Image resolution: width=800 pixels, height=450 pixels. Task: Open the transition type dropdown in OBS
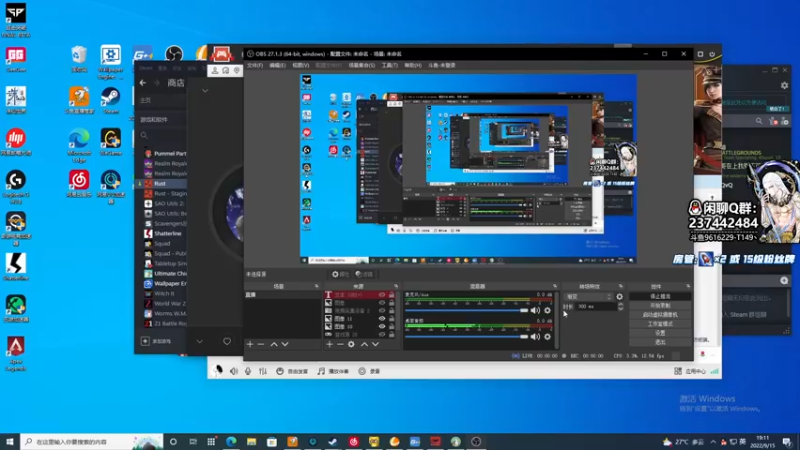pos(588,296)
